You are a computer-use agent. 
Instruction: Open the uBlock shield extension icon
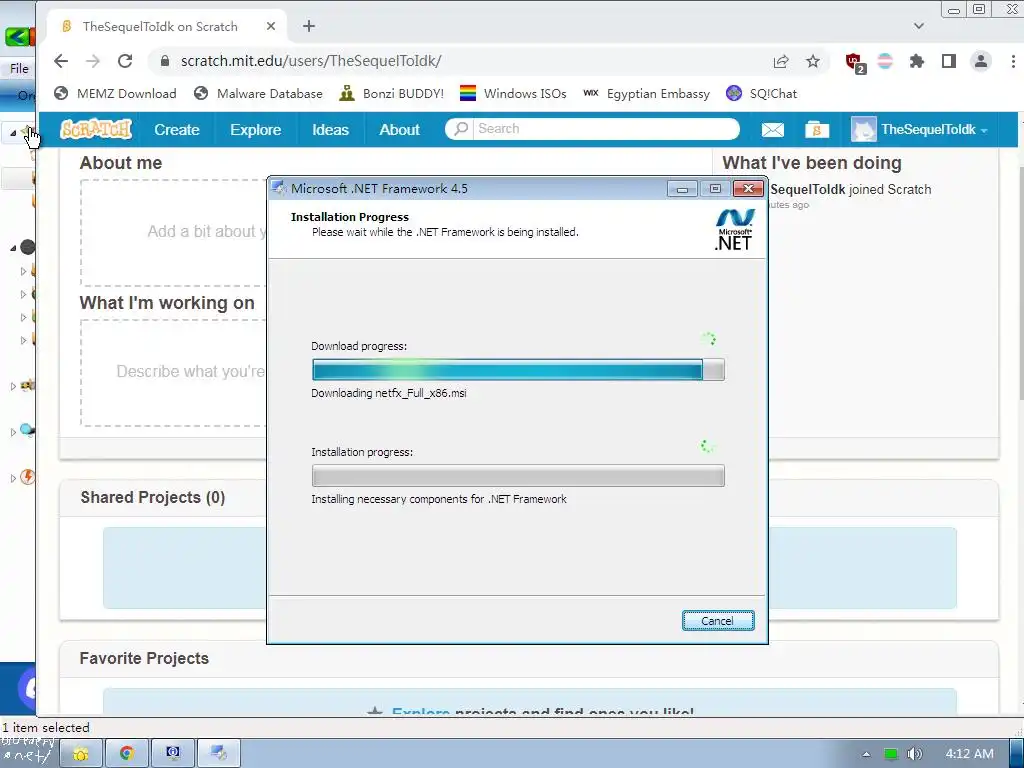point(855,63)
